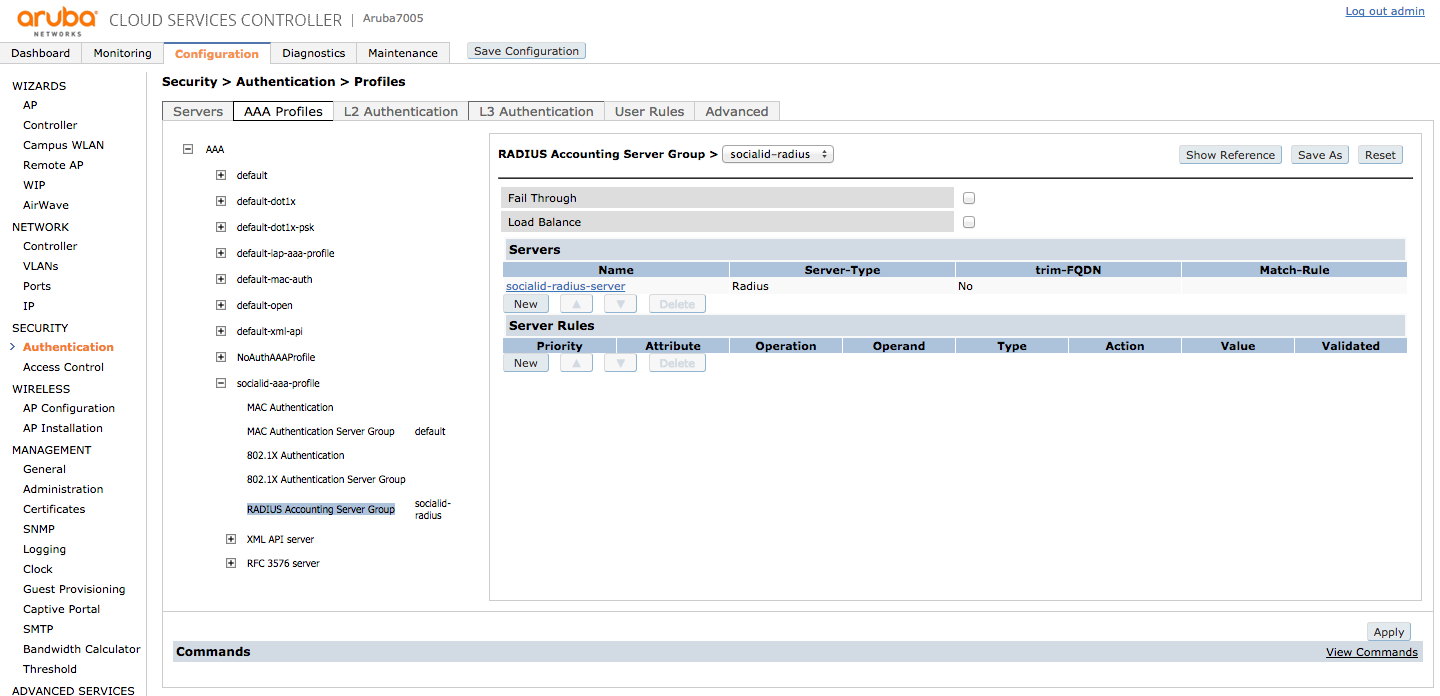Open the L2 Authentication sub-tab
This screenshot has height=696, width=1440.
click(x=401, y=111)
